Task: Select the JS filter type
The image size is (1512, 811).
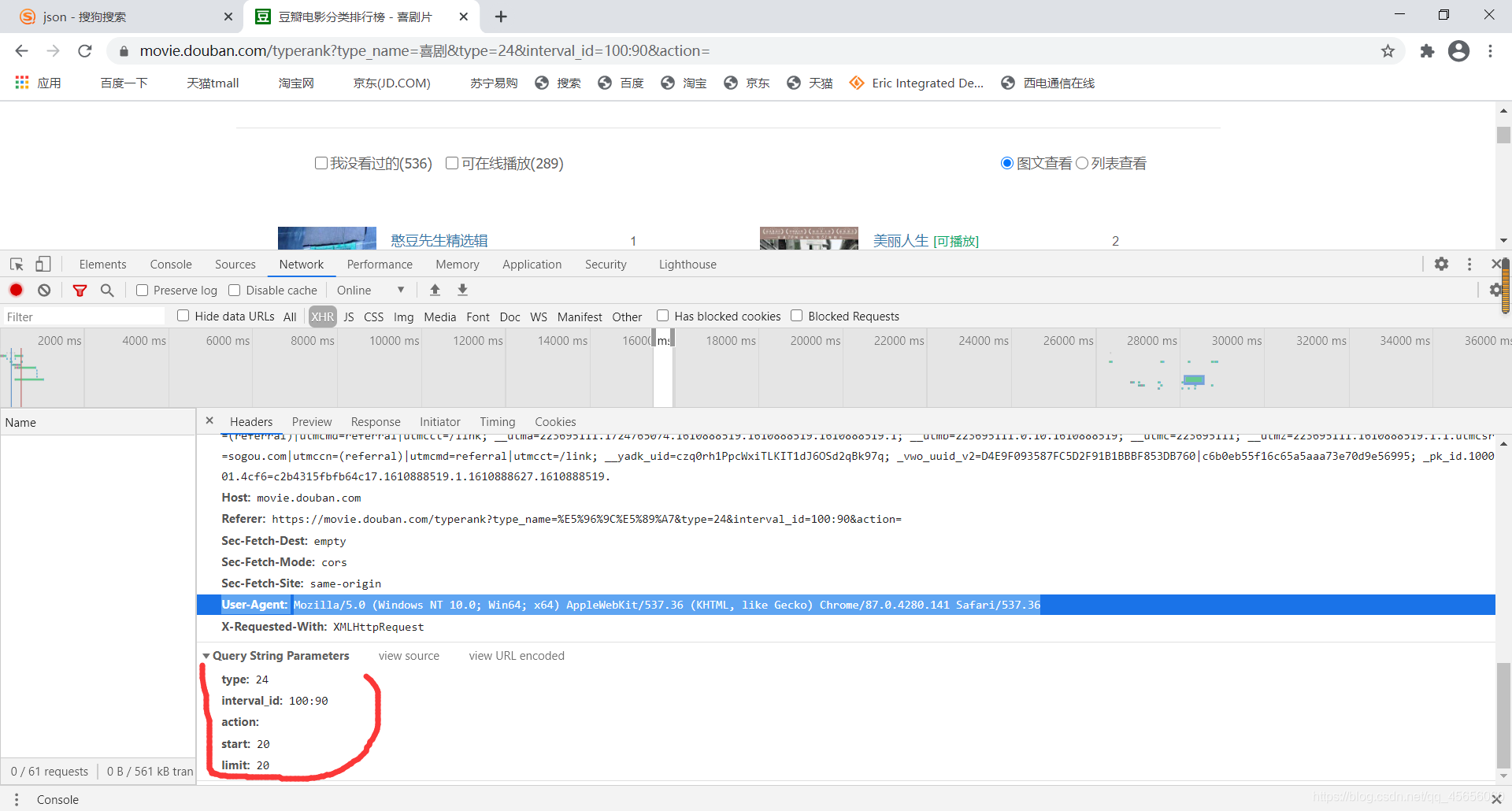Action: (349, 317)
